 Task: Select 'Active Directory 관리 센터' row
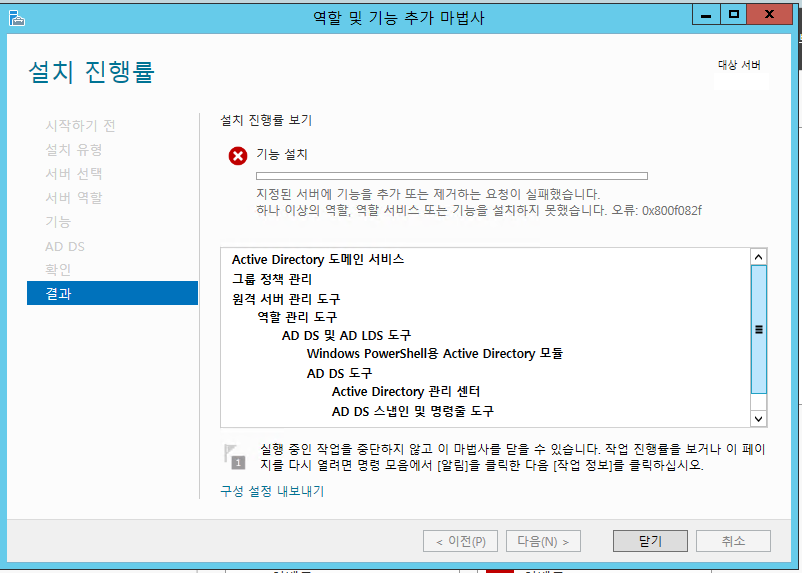pyautogui.click(x=406, y=391)
